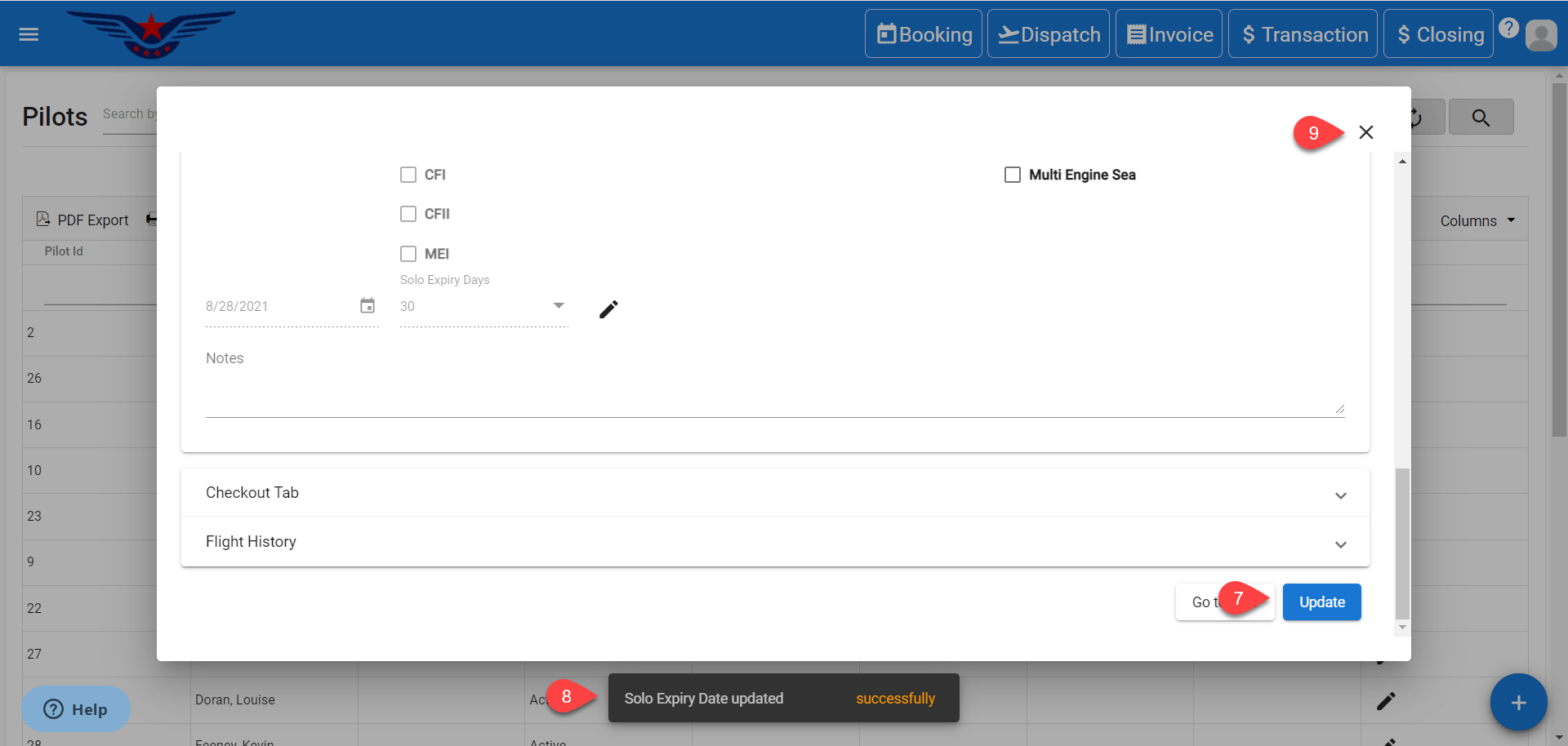This screenshot has width=1568, height=746.
Task: Edit the Doran, Louise row pencil icon
Action: (x=1386, y=701)
